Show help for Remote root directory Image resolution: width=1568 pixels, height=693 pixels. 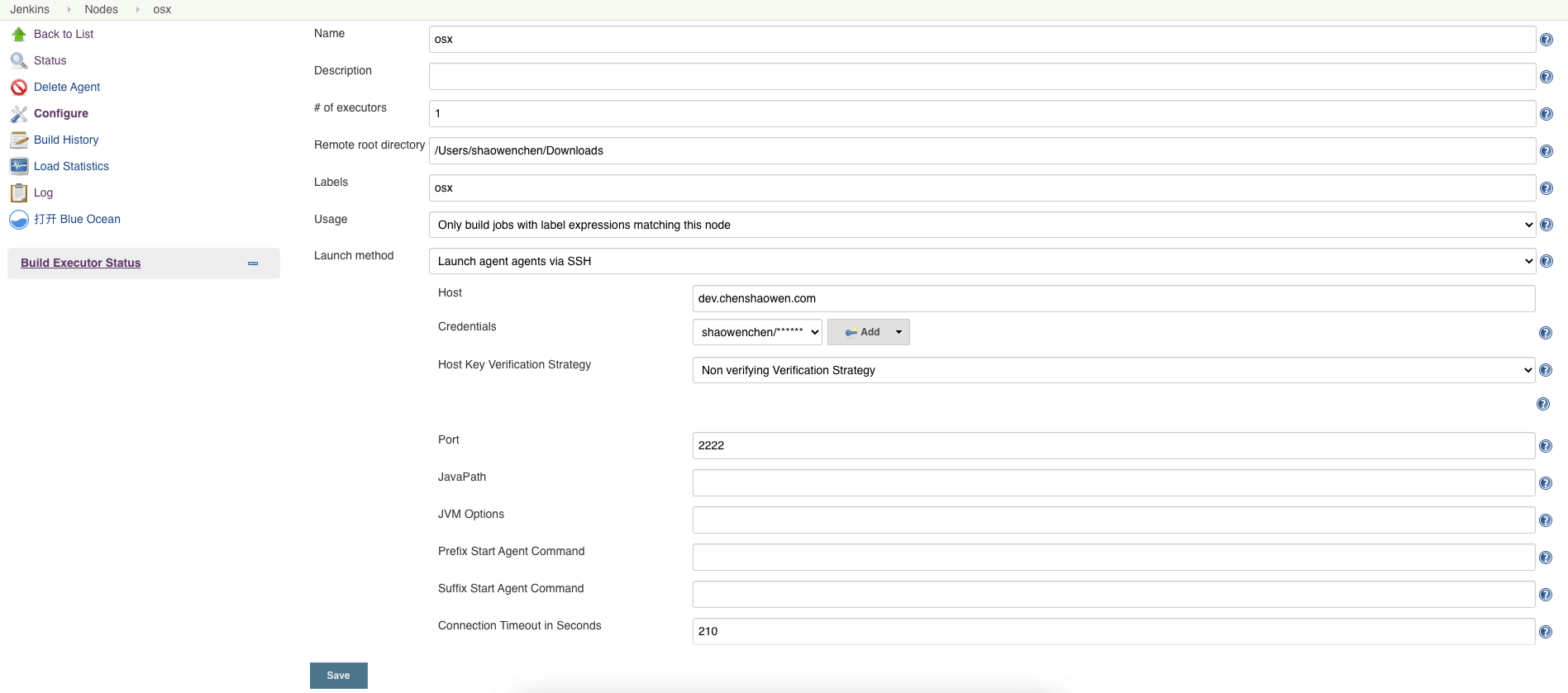1546,151
